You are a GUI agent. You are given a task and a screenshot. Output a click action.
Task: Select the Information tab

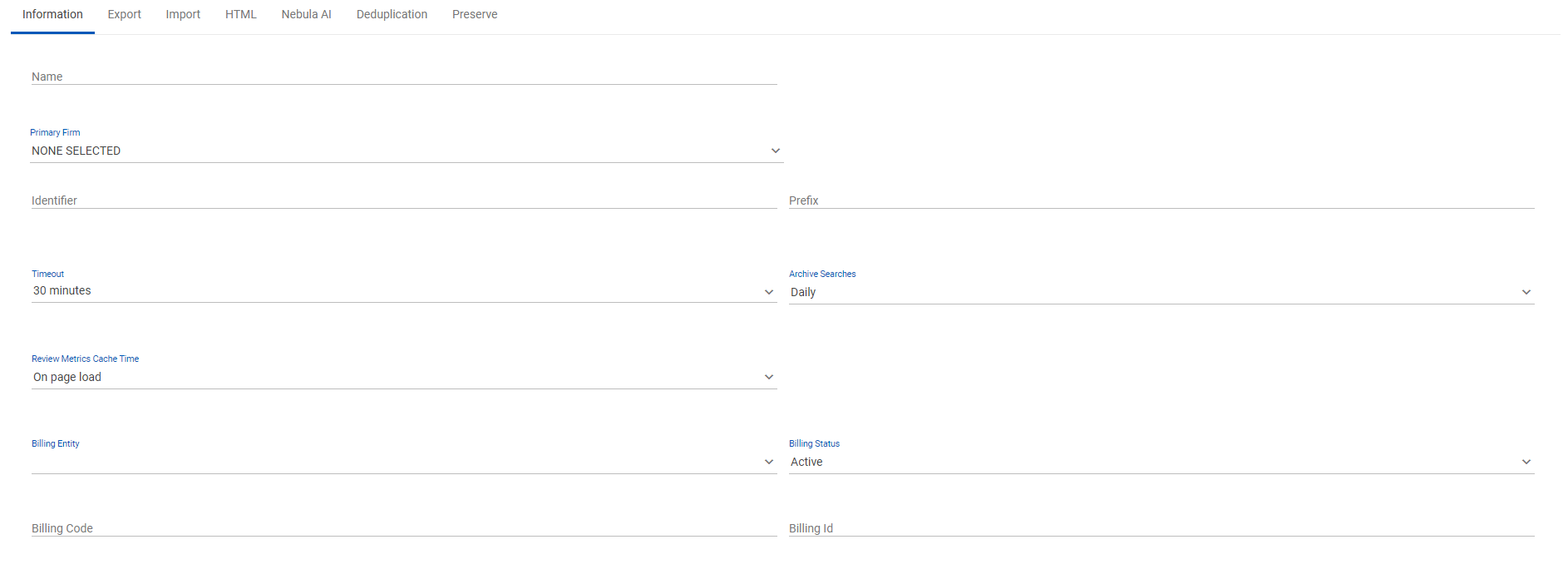tap(52, 15)
